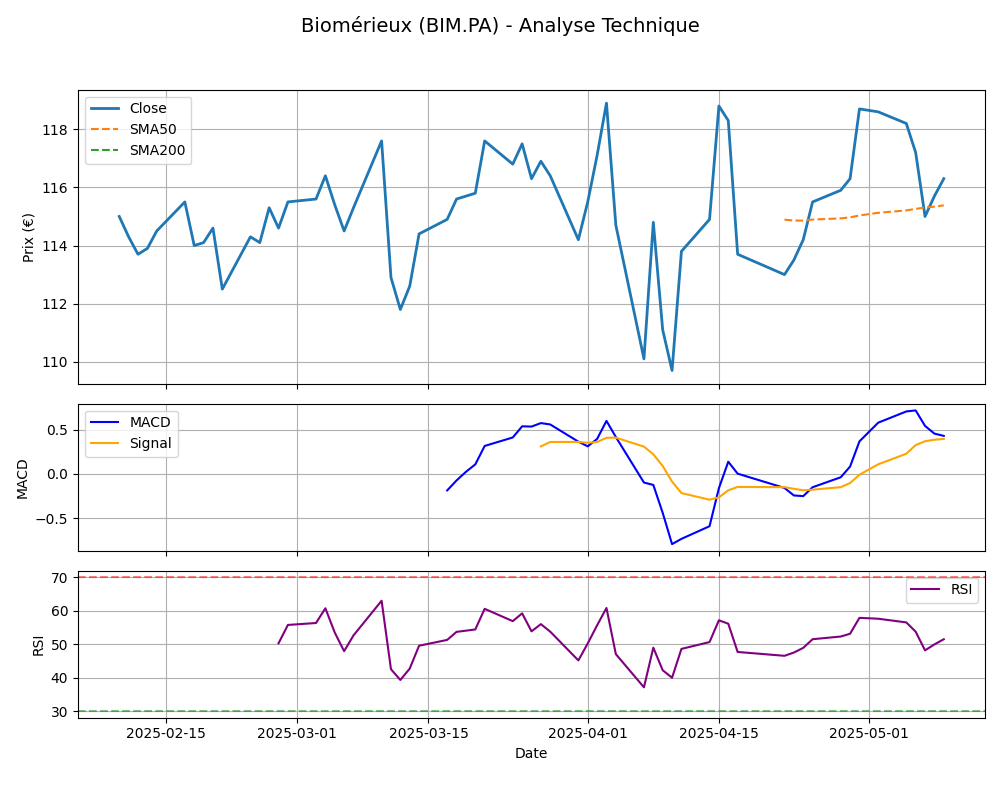1000x800 pixels.
Task: Click the 0.0 tick on the MACD axis
Action: (x=57, y=475)
